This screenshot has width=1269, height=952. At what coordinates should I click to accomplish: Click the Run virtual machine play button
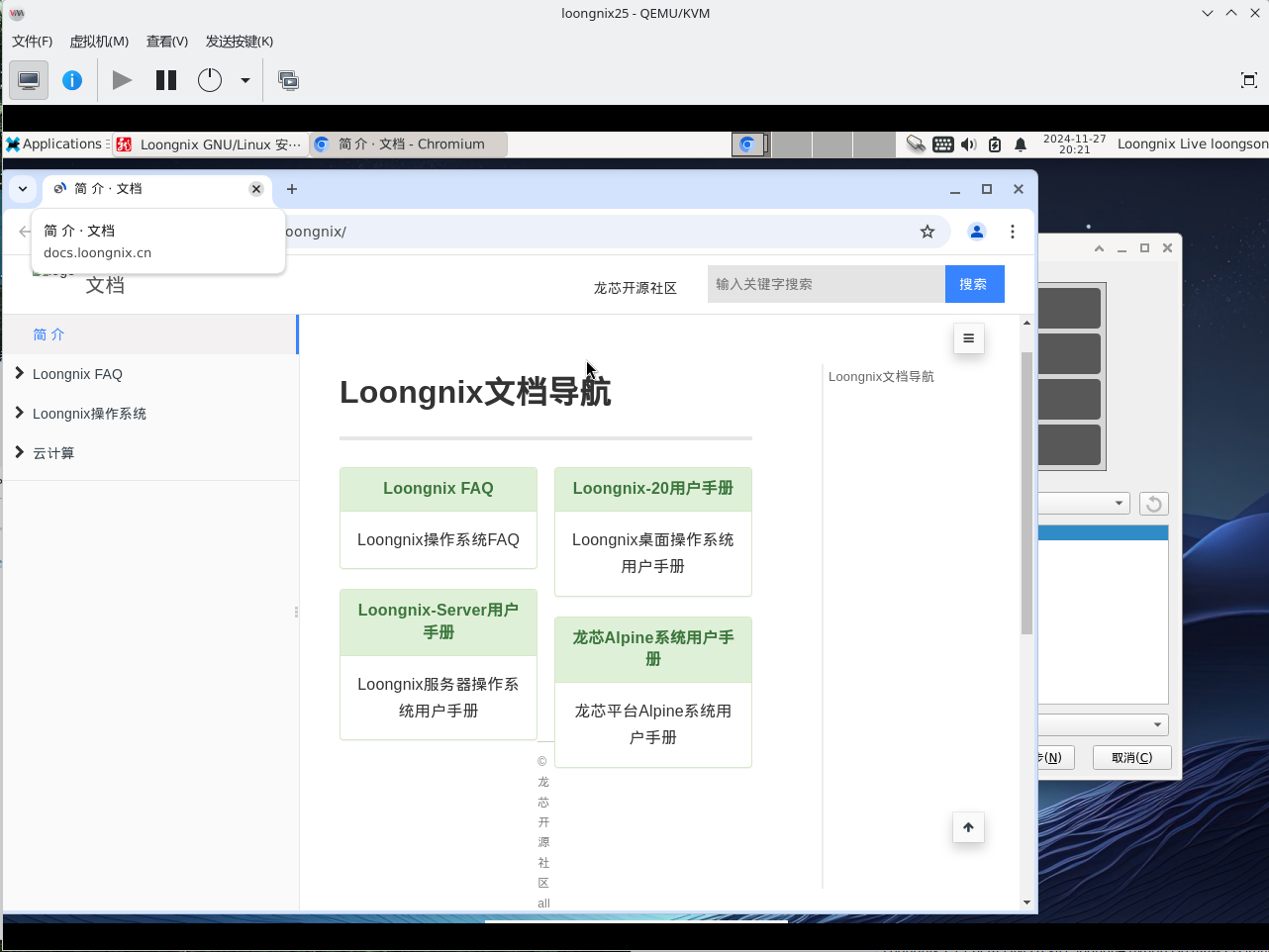pyautogui.click(x=122, y=80)
